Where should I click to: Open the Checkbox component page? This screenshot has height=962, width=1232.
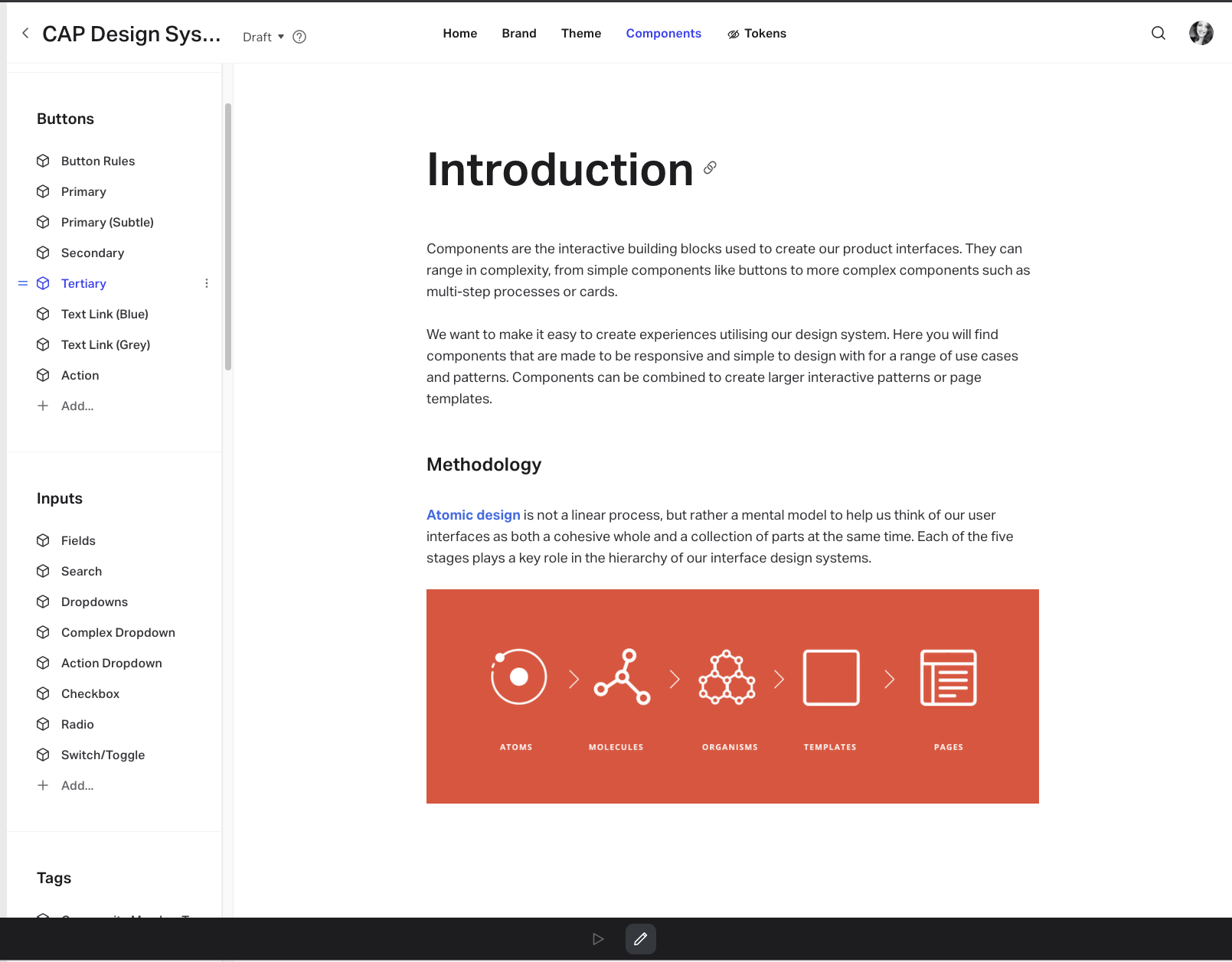click(90, 693)
